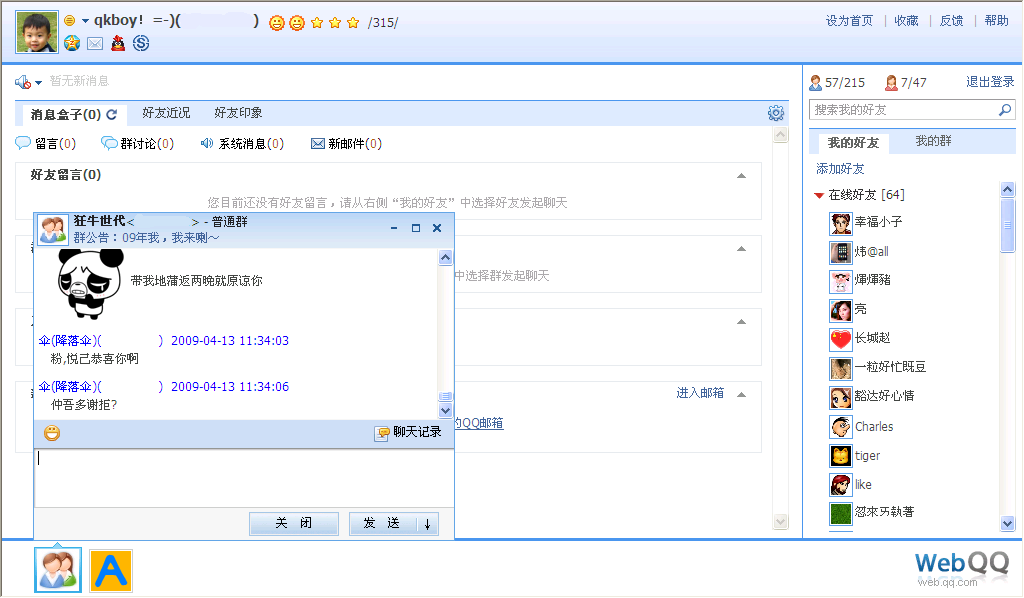Open the sound mute dropdown arrow

coord(38,82)
